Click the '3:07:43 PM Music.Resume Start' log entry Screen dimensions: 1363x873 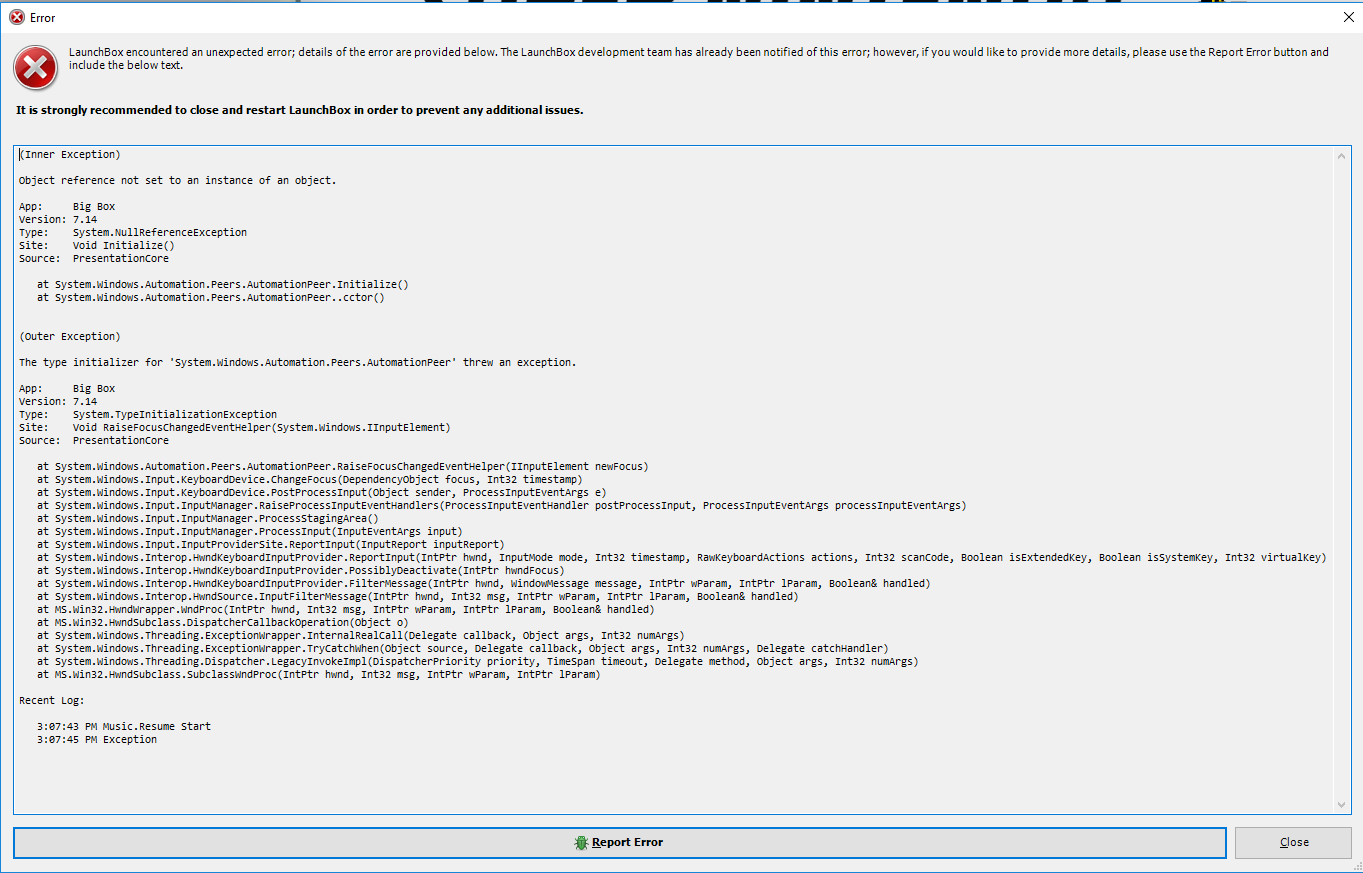(x=124, y=726)
